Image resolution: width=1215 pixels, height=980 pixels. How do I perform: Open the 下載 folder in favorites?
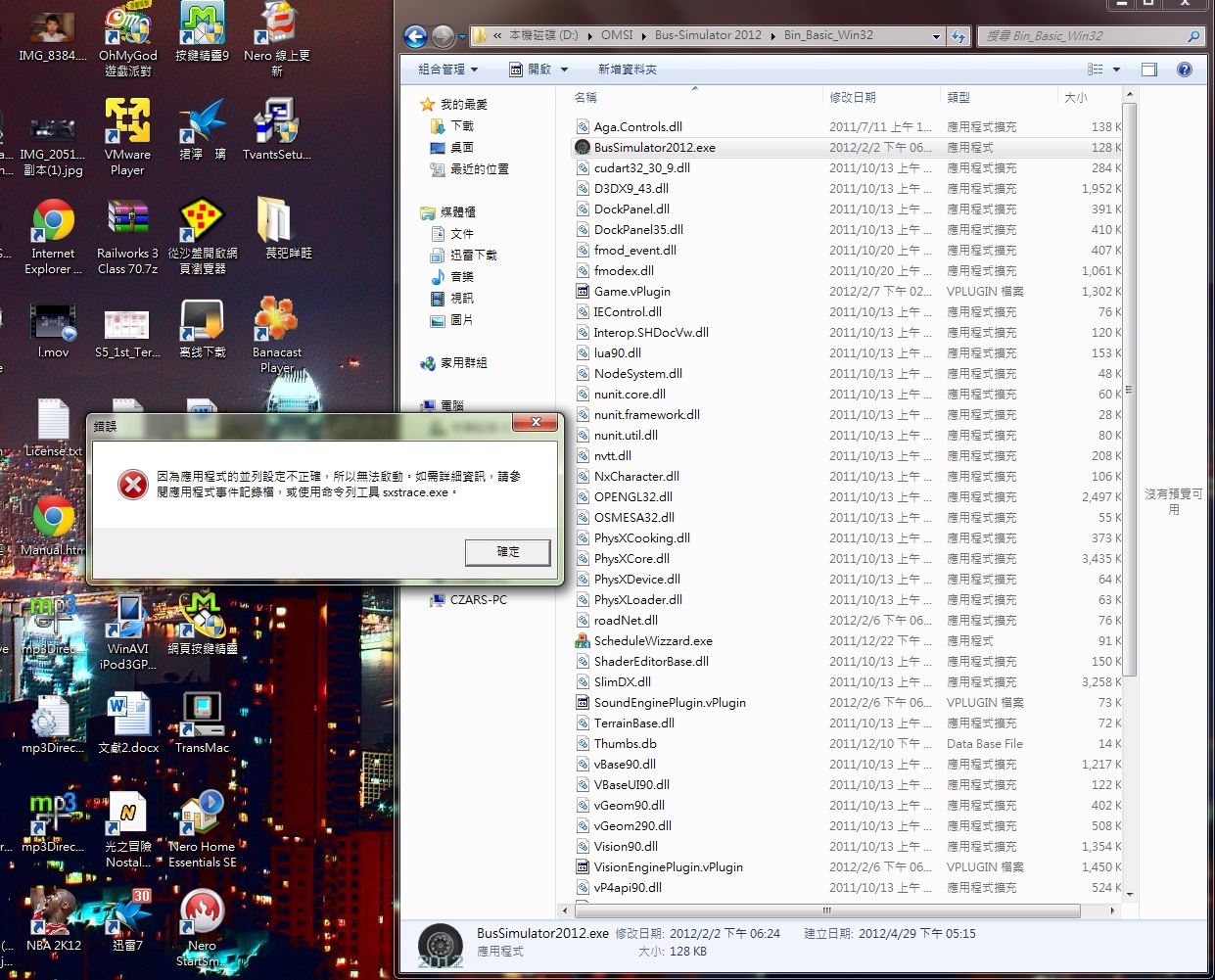[461, 126]
